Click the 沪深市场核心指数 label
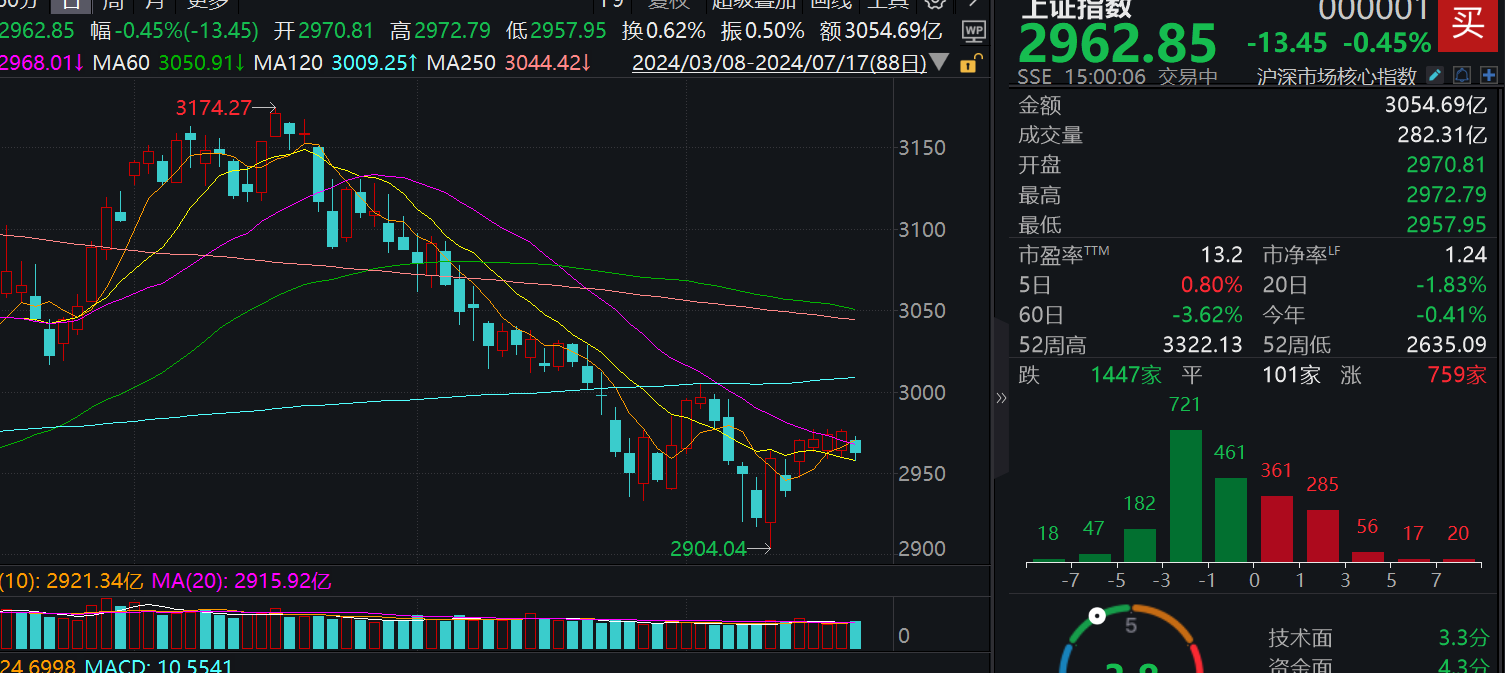Screen dimensions: 1505x673 1337,77
